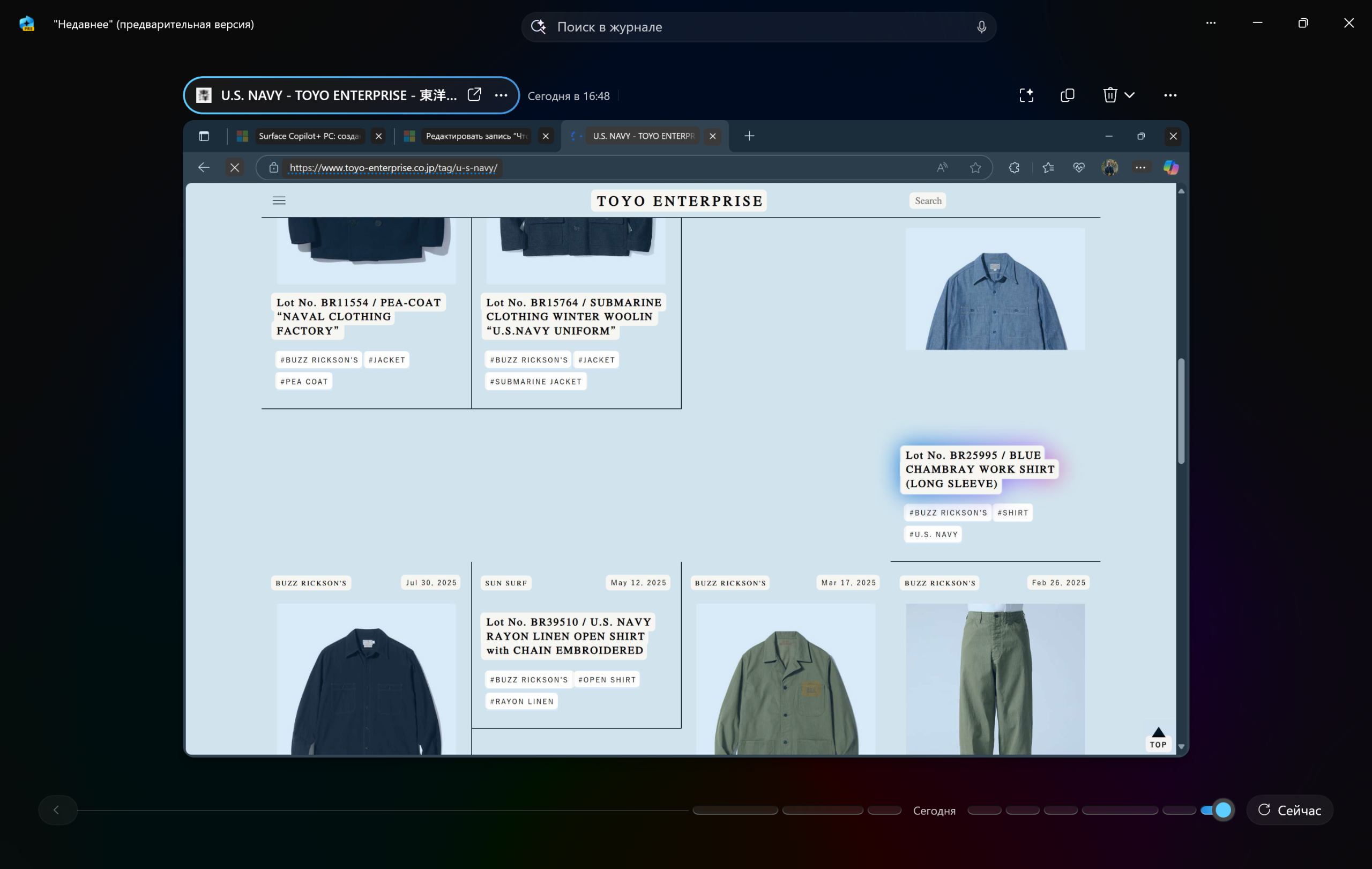Image resolution: width=1372 pixels, height=869 pixels.
Task: Click the favorites star in address bar
Action: [x=975, y=168]
